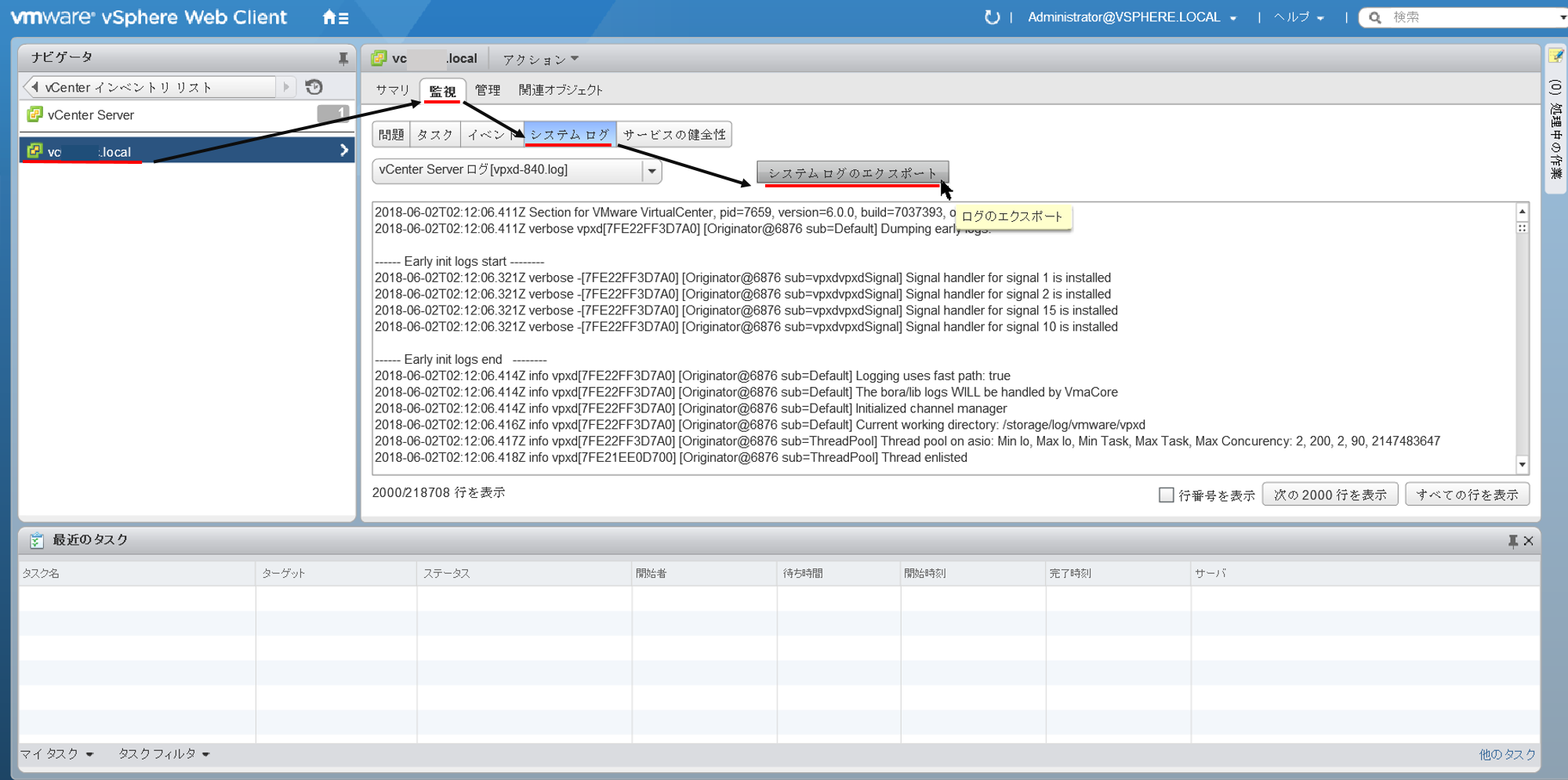Image resolution: width=1568 pixels, height=780 pixels.
Task: Sort by Queued Time column header
Action: coord(839,574)
